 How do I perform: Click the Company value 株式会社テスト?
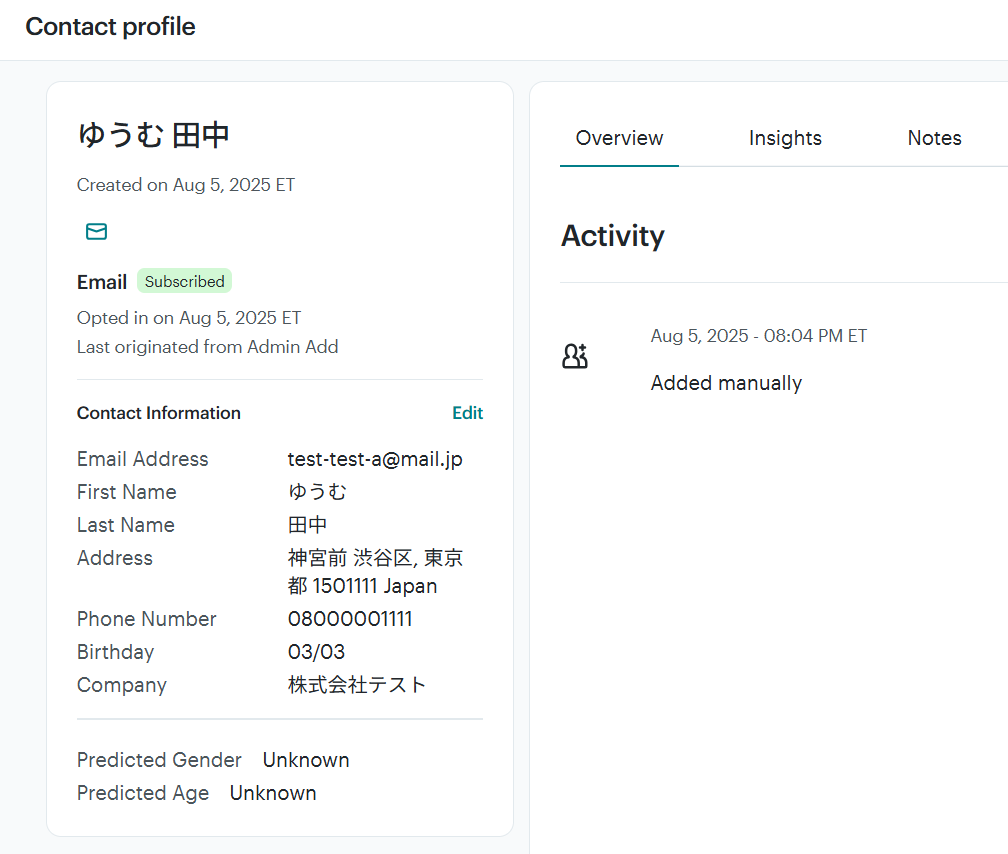click(x=357, y=685)
